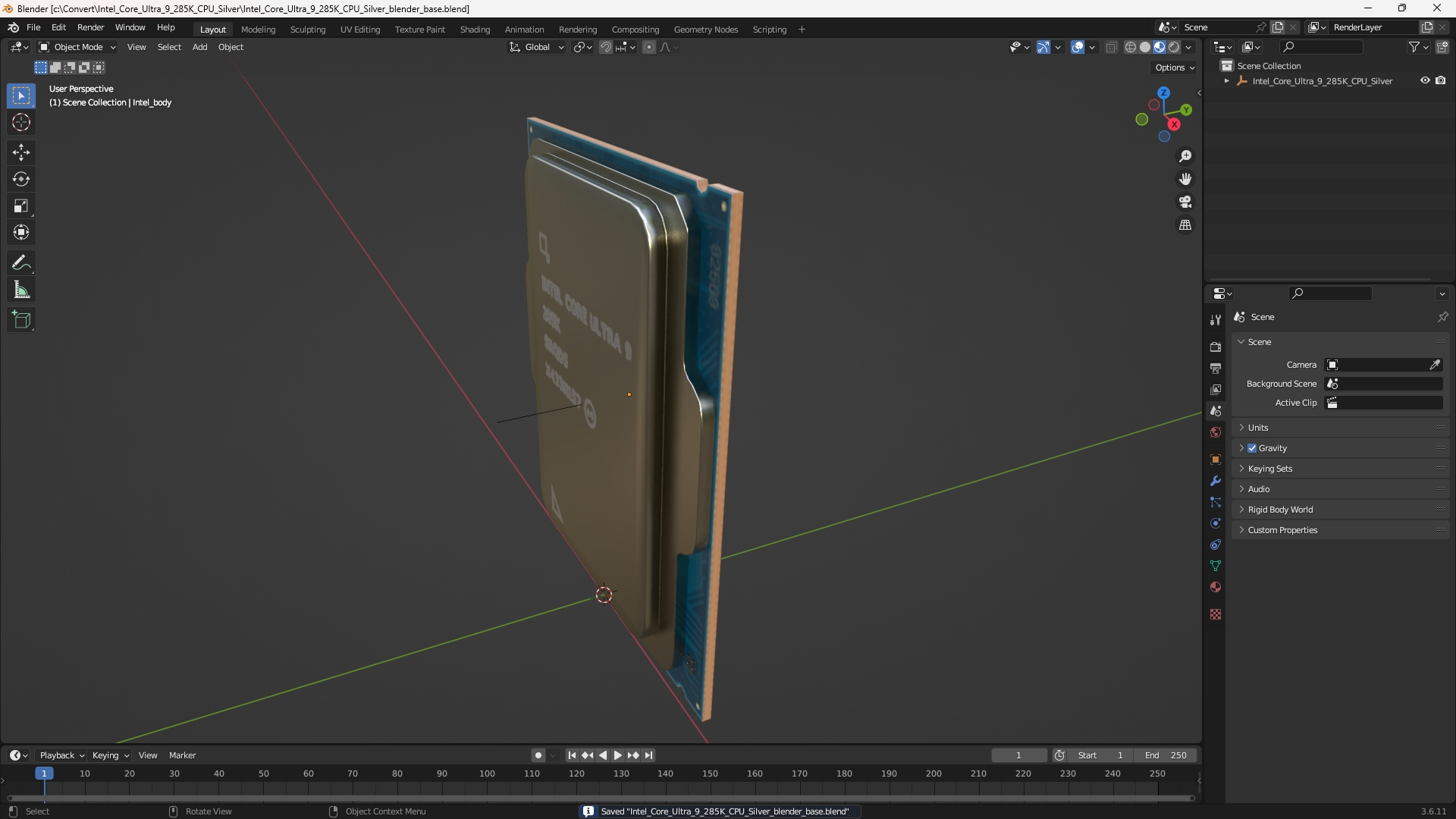Open the View Layer properties tab
Screen dimensions: 1456x819
(1216, 389)
